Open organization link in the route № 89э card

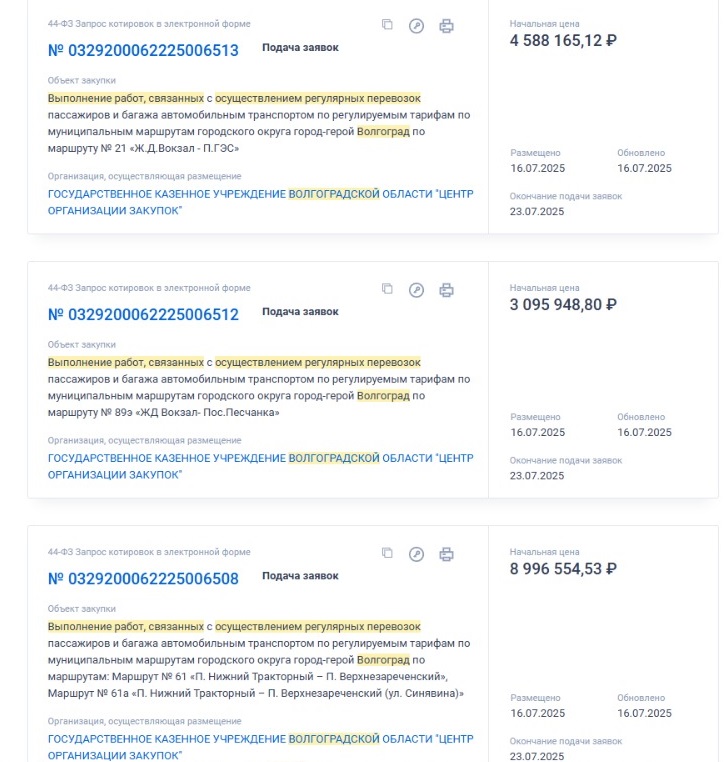(x=260, y=467)
